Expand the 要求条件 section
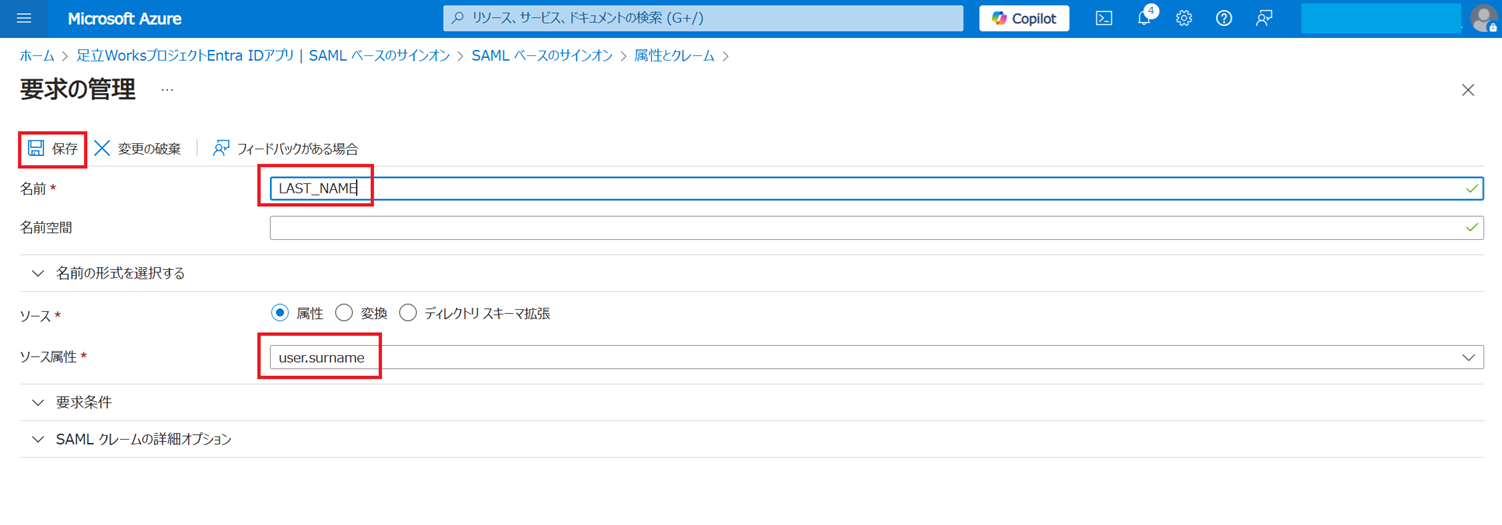The width and height of the screenshot is (1502, 525). coord(83,402)
